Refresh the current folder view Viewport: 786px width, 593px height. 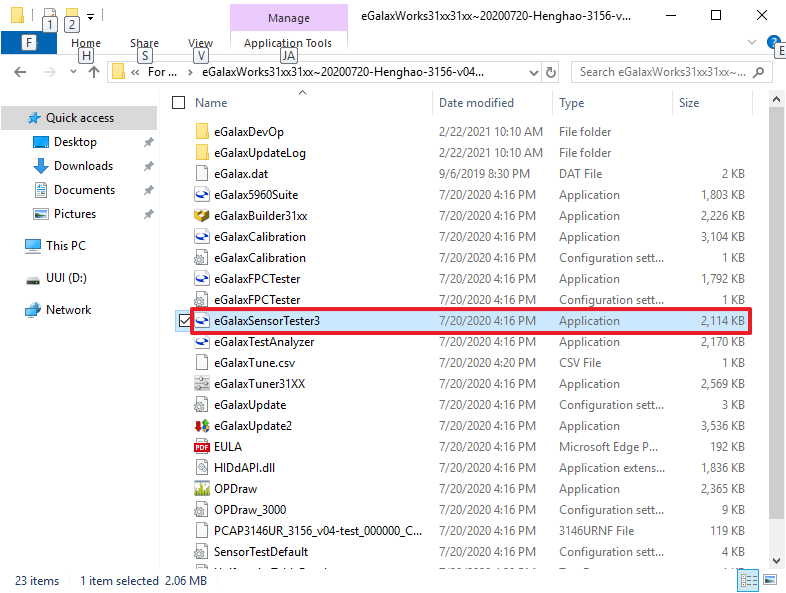[550, 72]
